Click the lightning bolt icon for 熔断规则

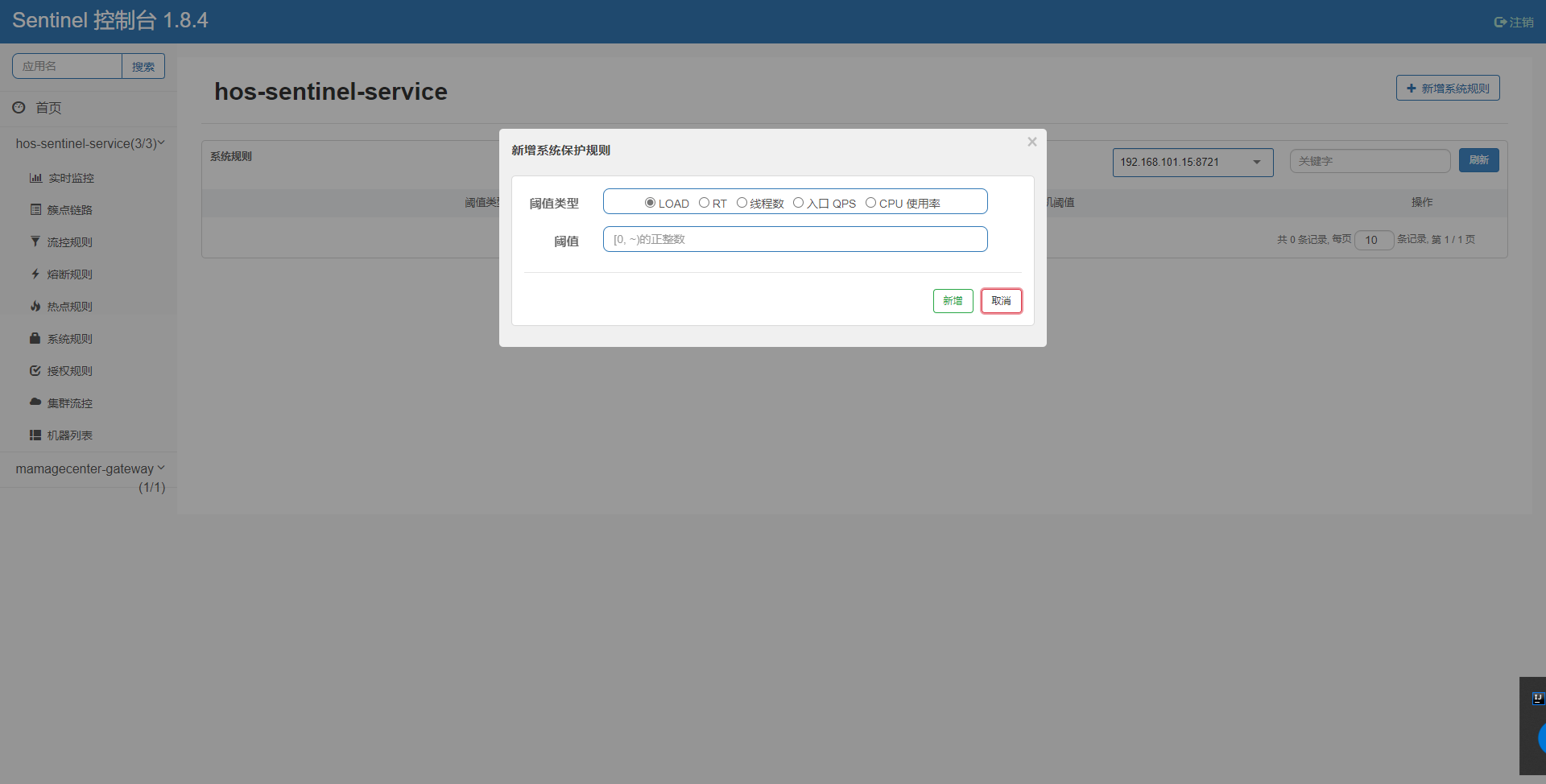[x=35, y=274]
